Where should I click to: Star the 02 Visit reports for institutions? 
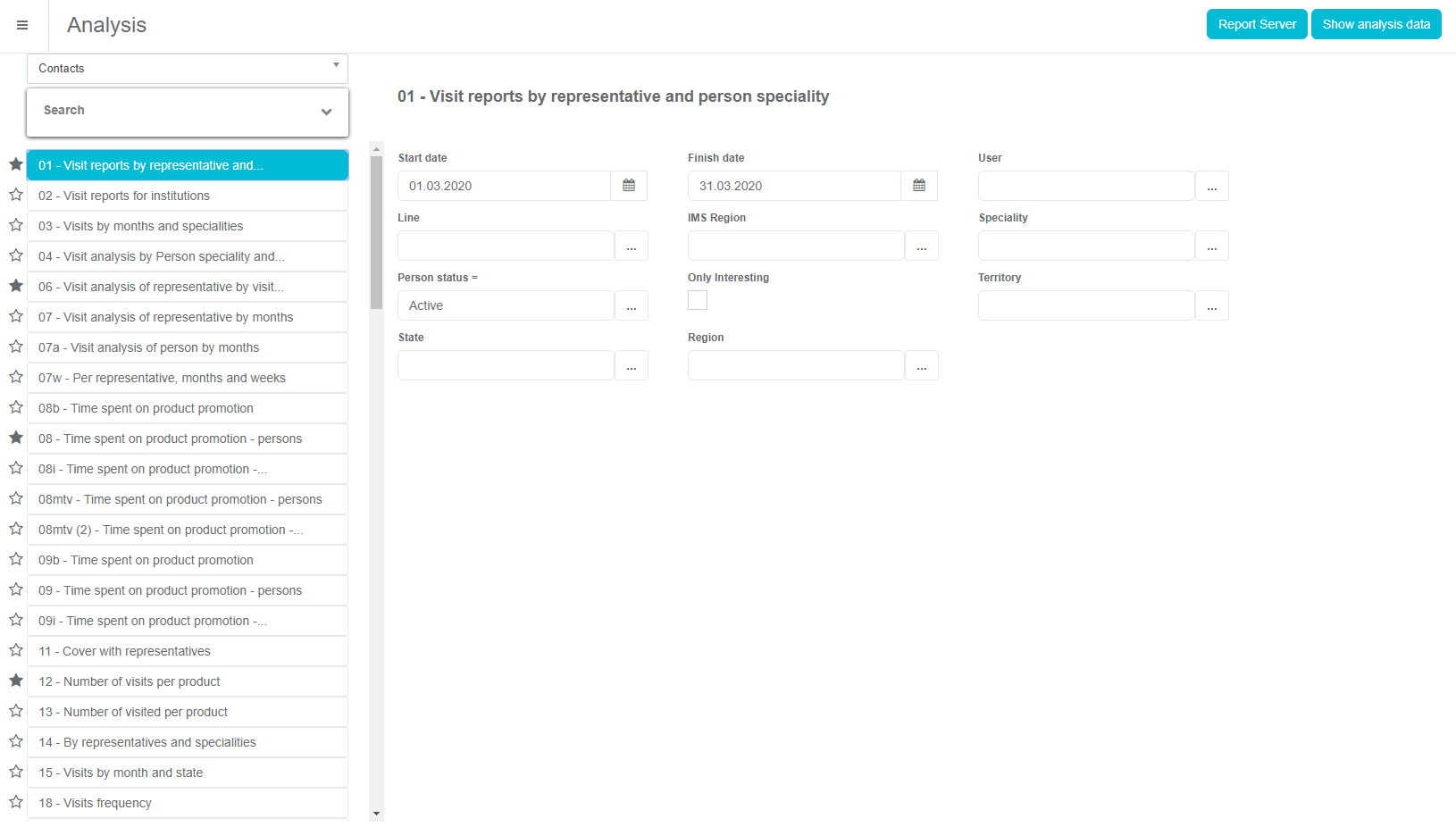tap(16, 195)
